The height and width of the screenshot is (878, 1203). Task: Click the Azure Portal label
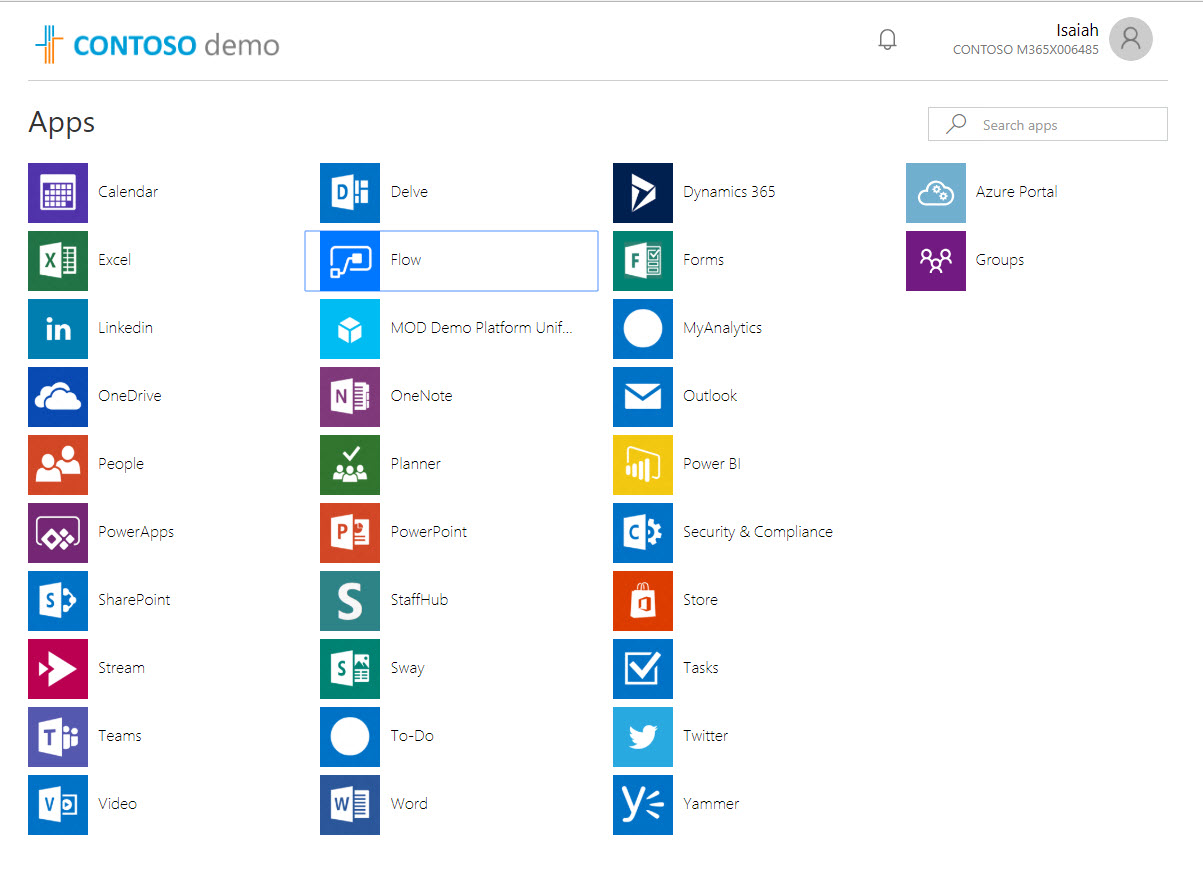point(1016,192)
